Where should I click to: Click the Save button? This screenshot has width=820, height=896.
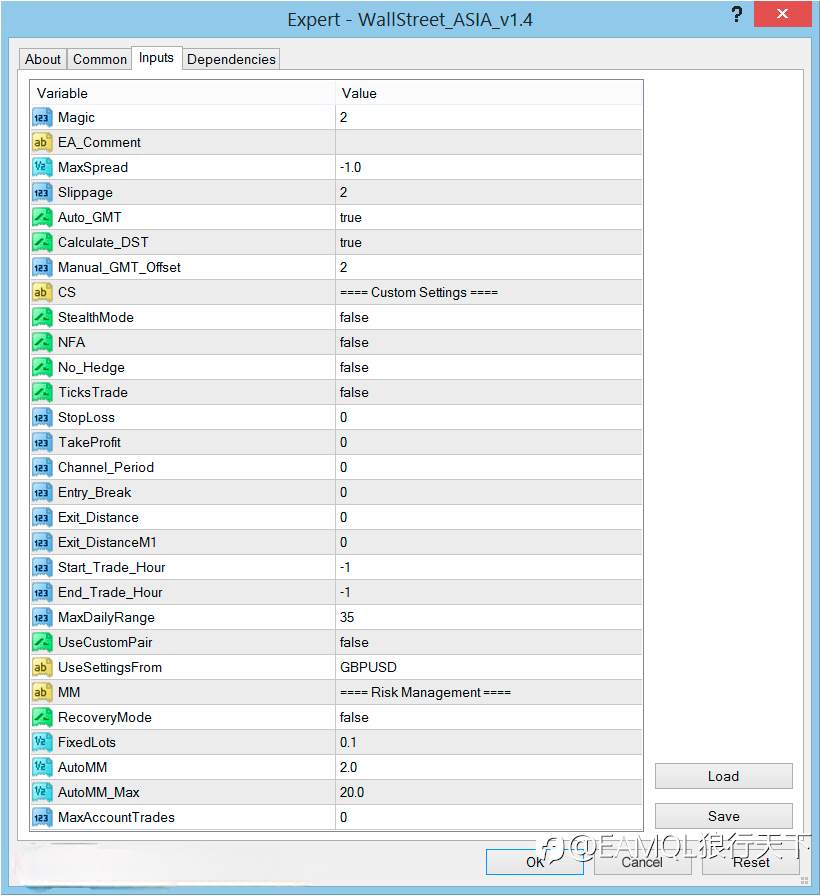pyautogui.click(x=723, y=816)
